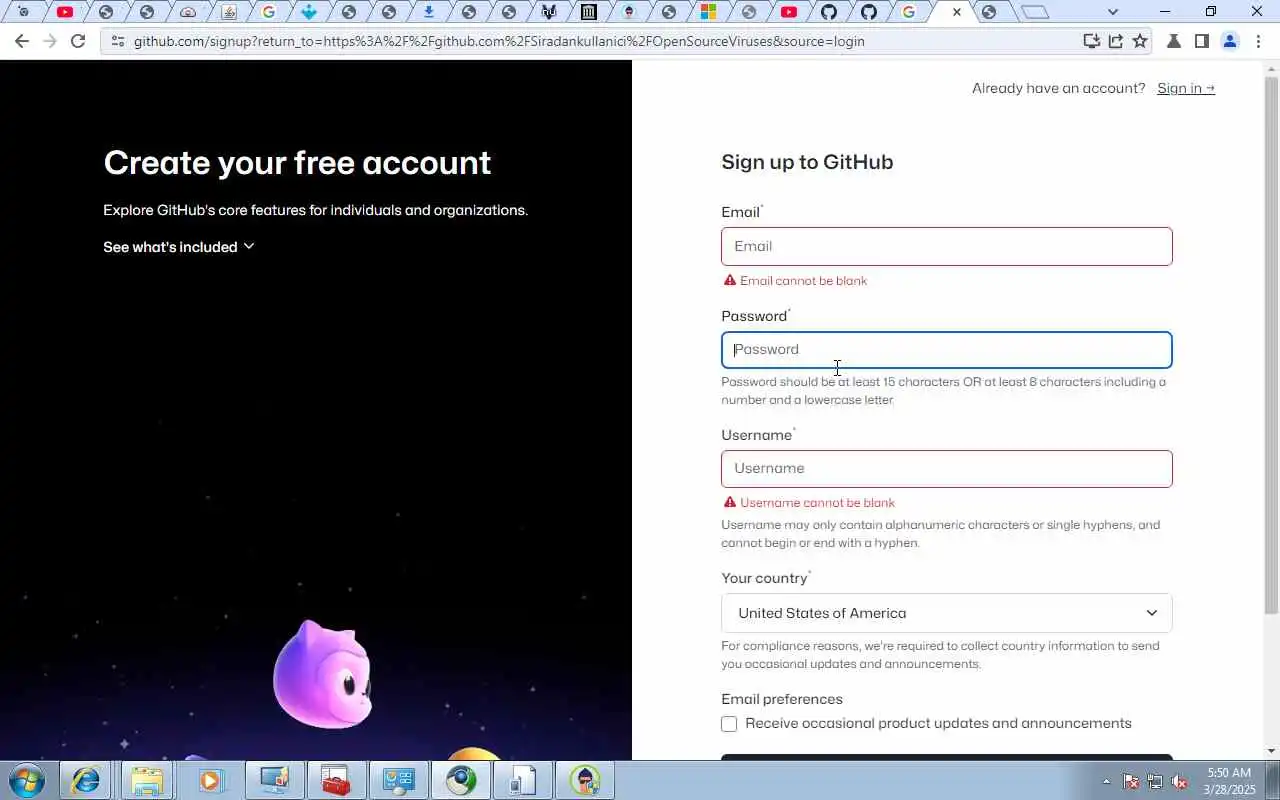Open Windows Explorer folder from taskbar

coord(146,780)
